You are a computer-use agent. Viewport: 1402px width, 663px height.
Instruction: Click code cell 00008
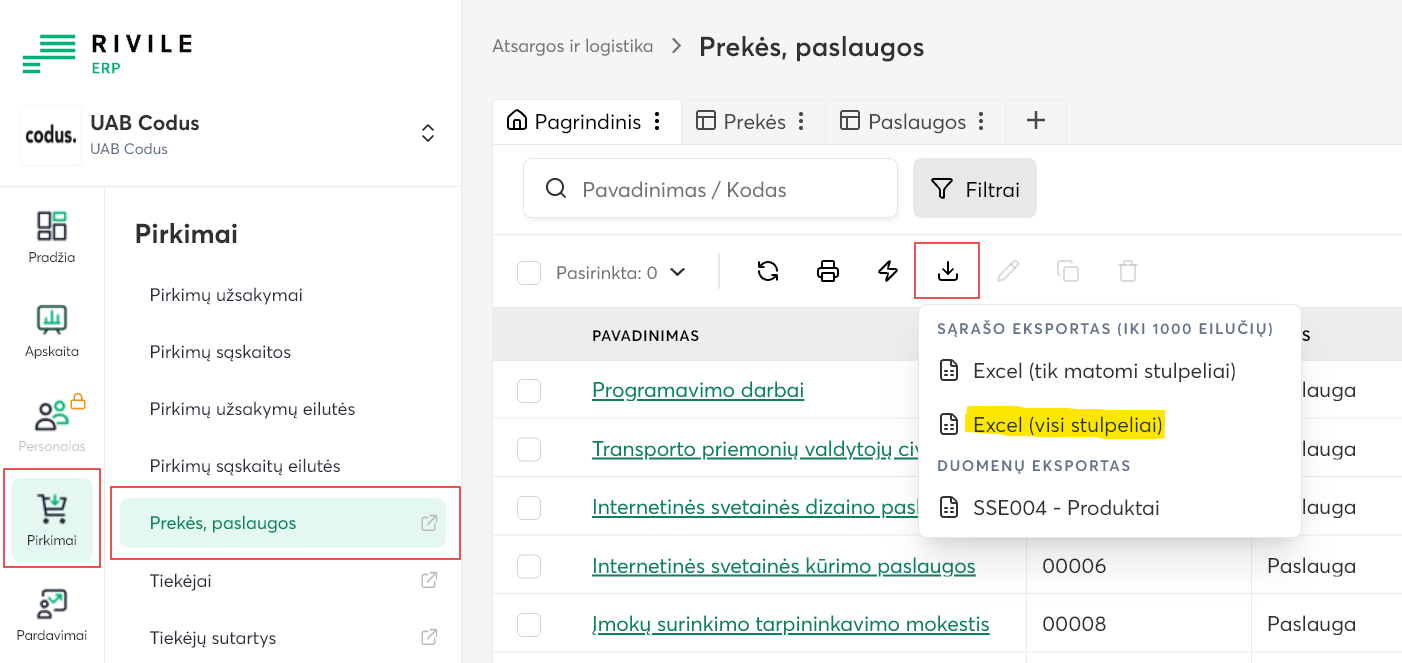[1074, 624]
